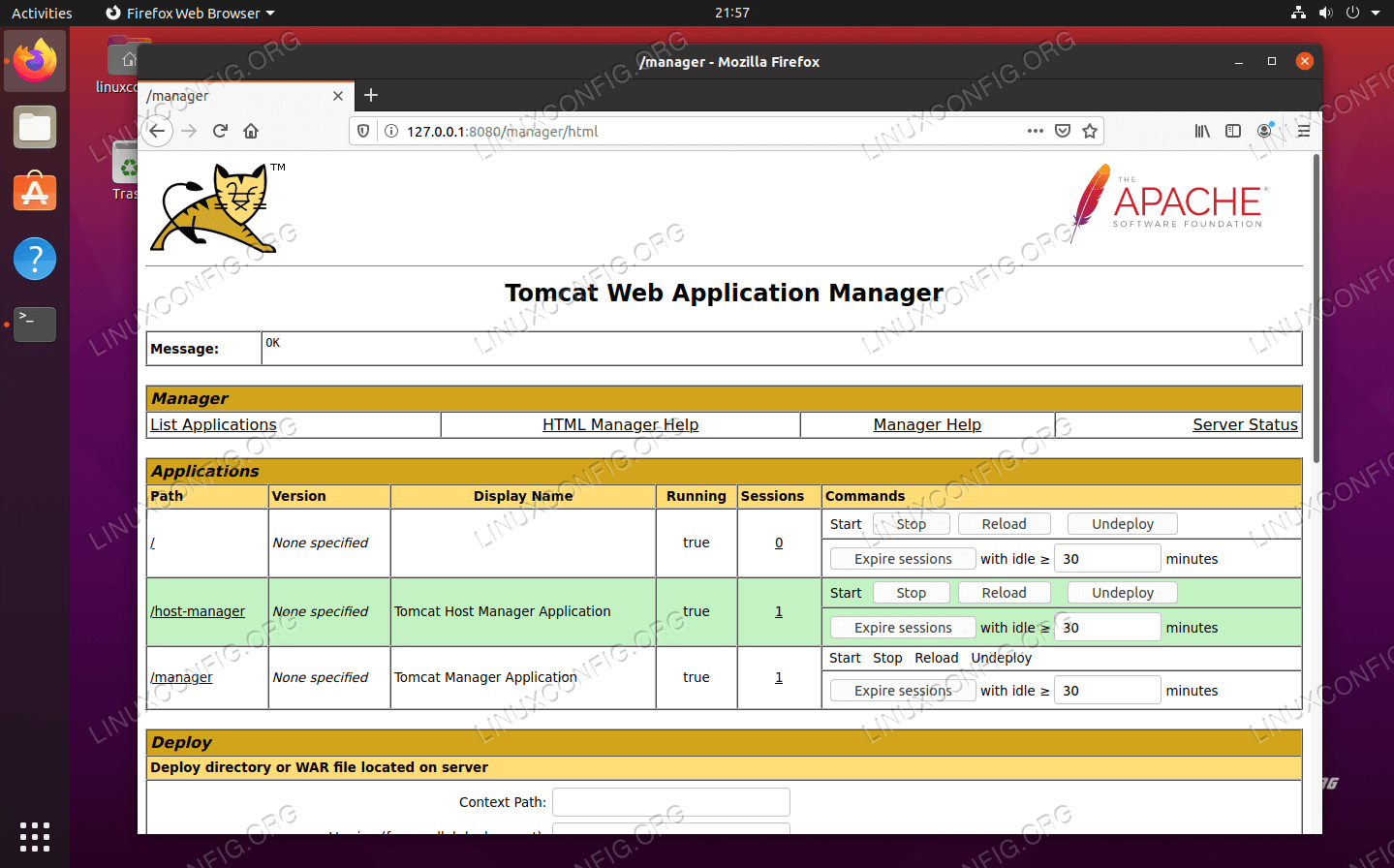Click sessions count 0 for root app

pos(779,542)
